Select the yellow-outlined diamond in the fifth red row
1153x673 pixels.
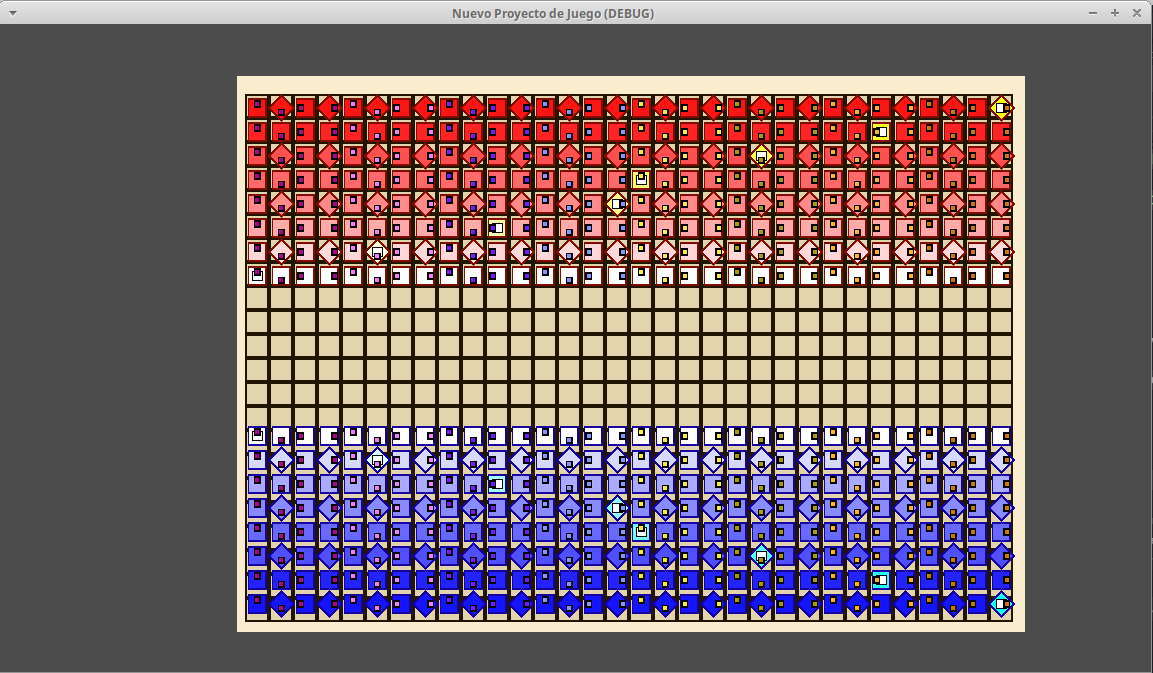tap(617, 204)
